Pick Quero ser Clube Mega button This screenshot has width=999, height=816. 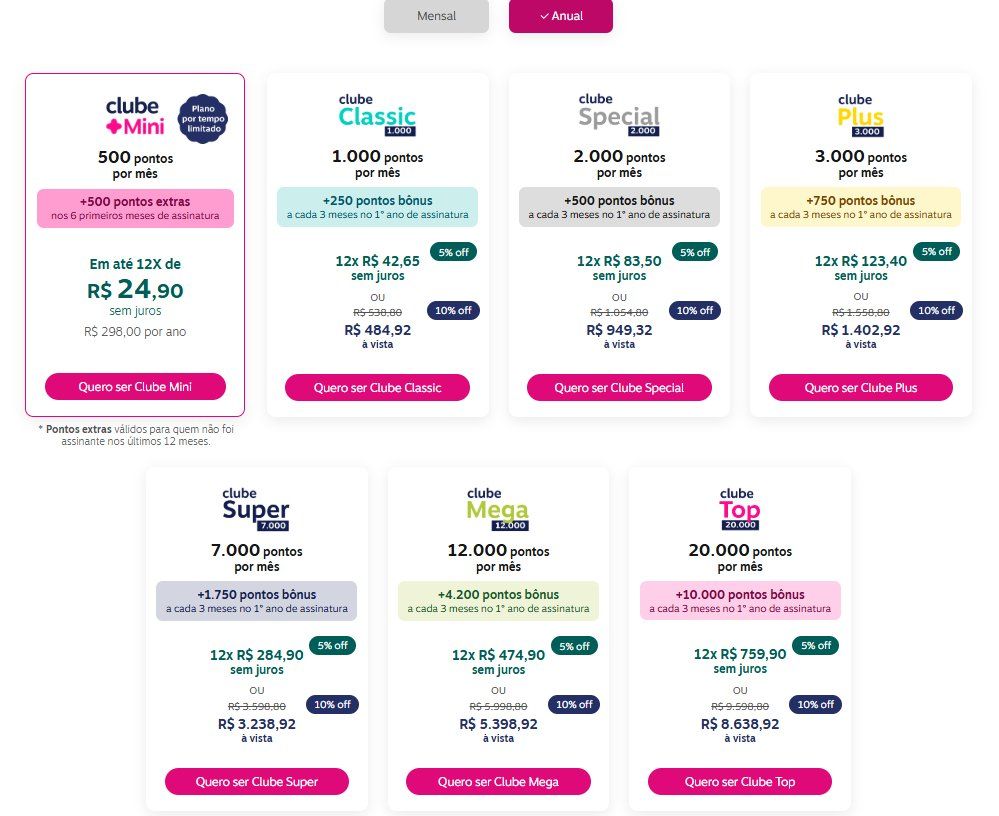click(x=498, y=782)
